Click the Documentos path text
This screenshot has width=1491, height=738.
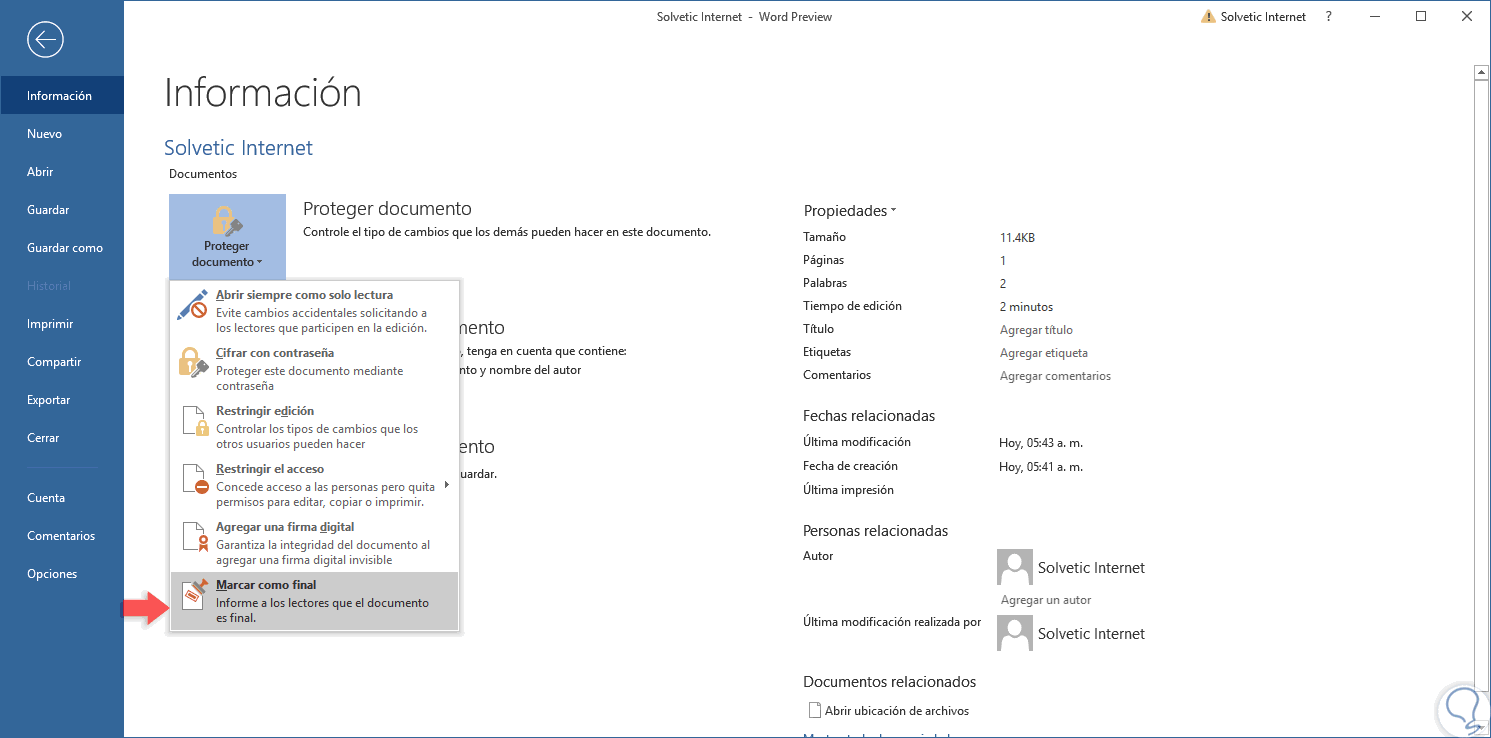click(203, 174)
